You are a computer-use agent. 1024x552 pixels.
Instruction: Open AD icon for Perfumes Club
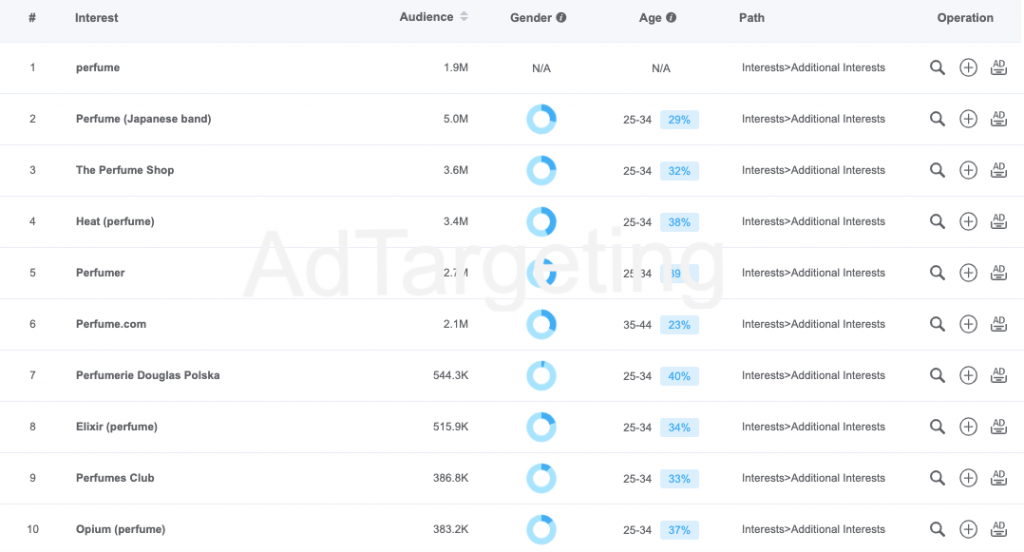point(999,478)
